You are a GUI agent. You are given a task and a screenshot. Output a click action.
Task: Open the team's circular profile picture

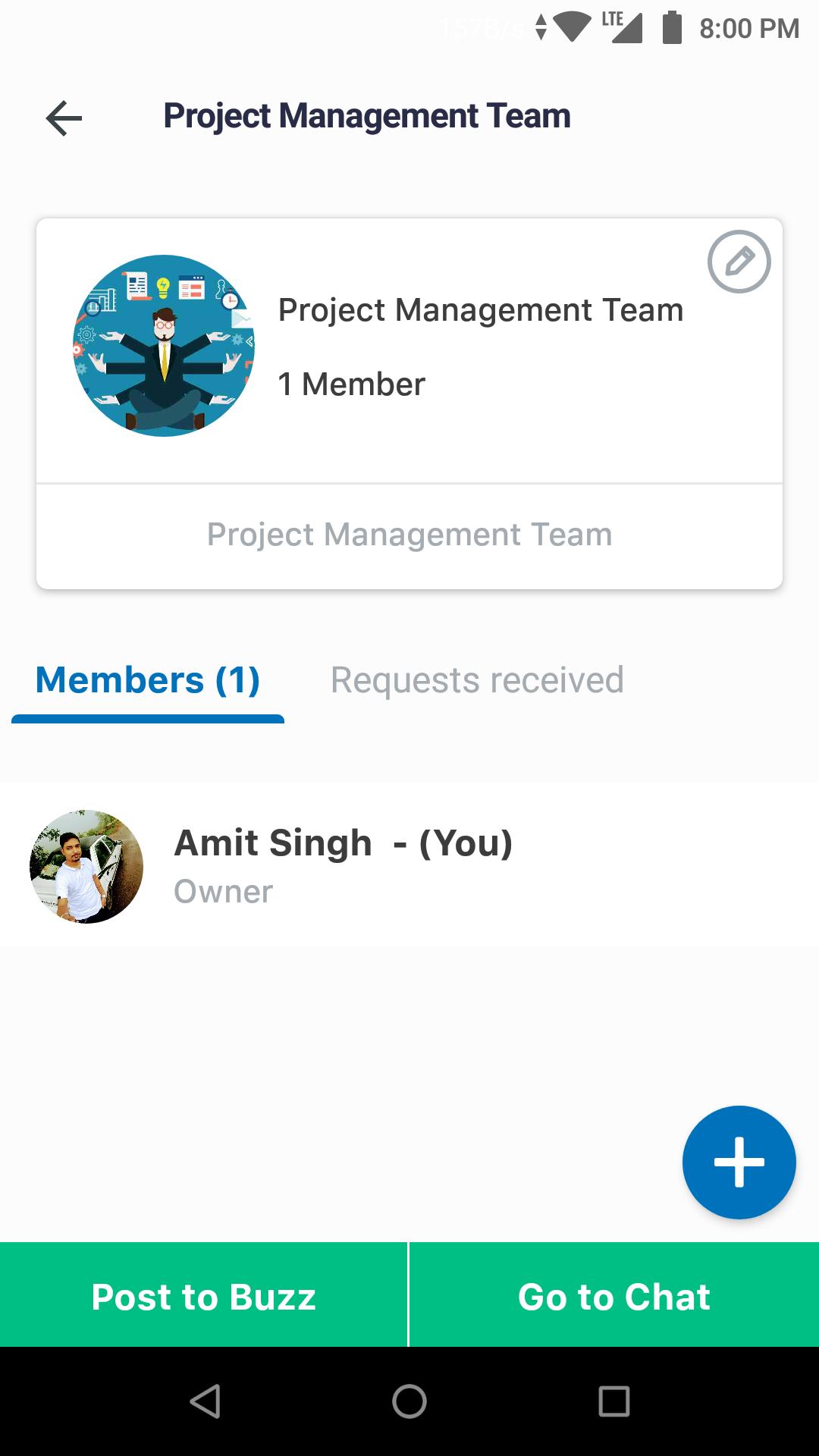tap(164, 346)
